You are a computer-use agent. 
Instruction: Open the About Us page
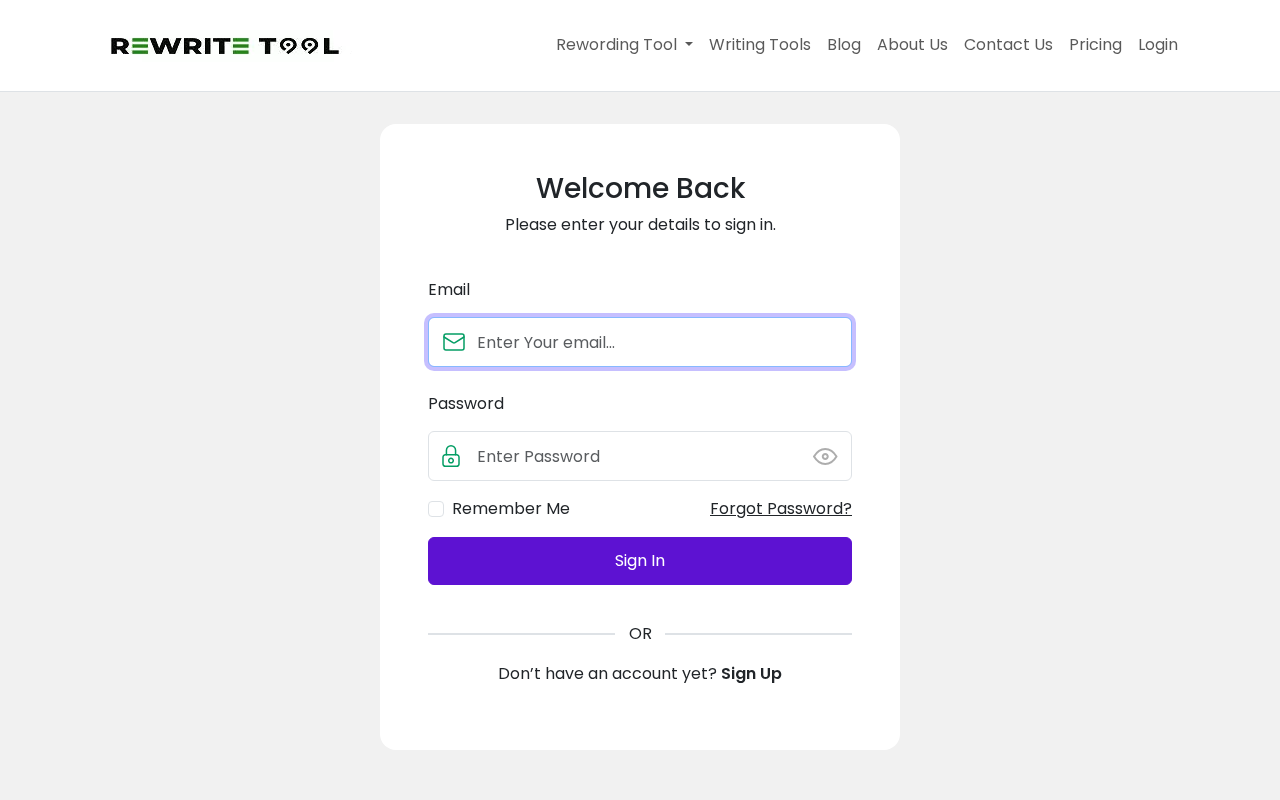(x=912, y=45)
